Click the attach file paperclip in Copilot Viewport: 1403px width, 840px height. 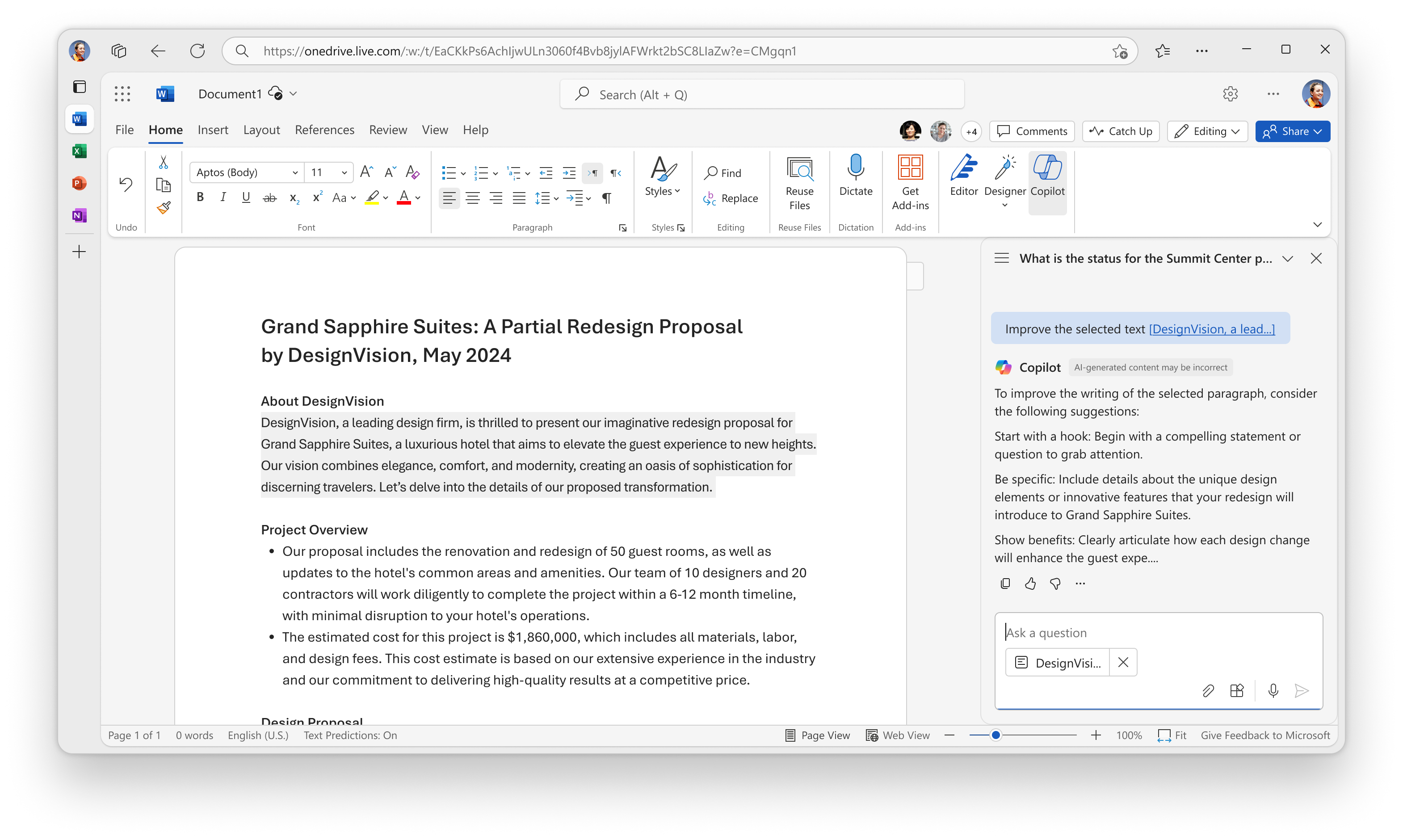click(x=1207, y=691)
